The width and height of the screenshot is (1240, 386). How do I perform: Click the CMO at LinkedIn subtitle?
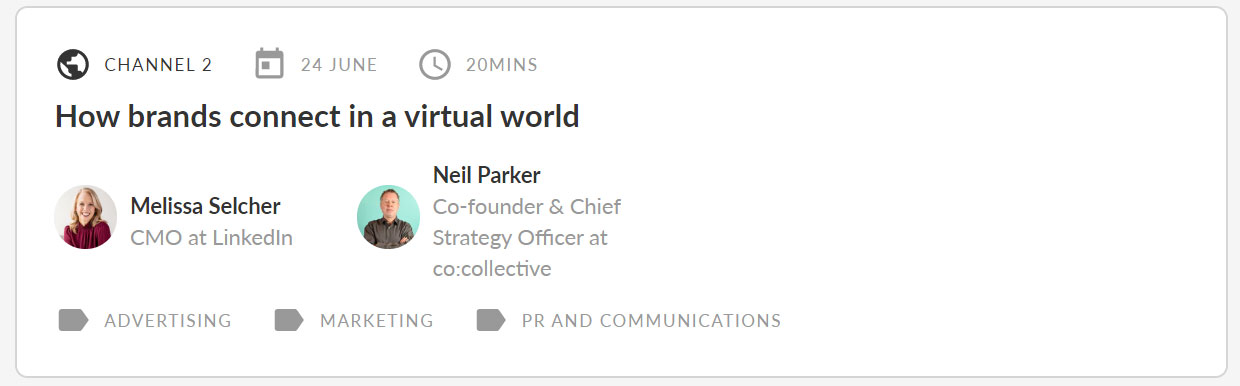[212, 238]
